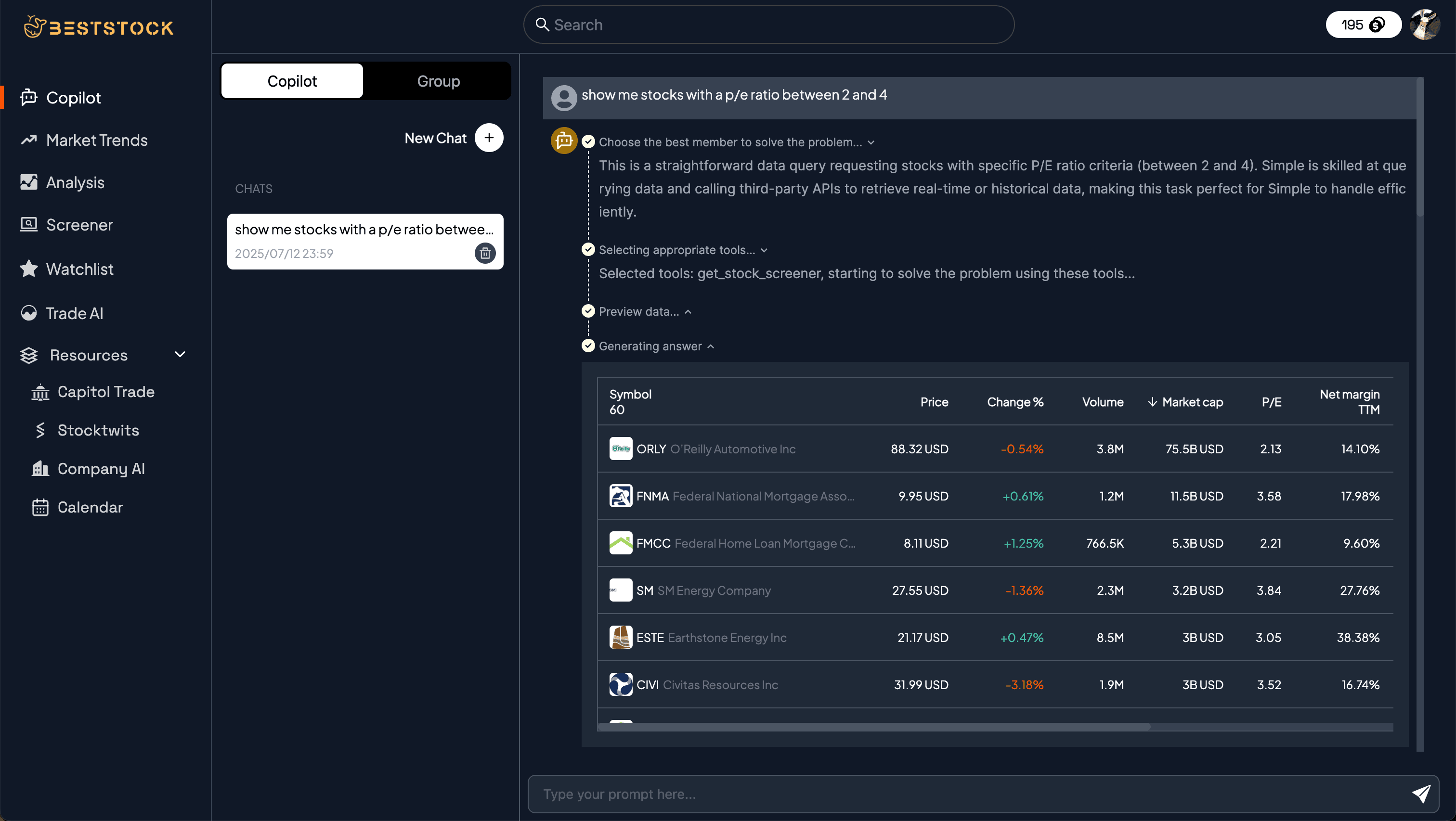Open the chat 'show me stocks with a p/e ratio'
The height and width of the screenshot is (821, 1456).
(364, 230)
